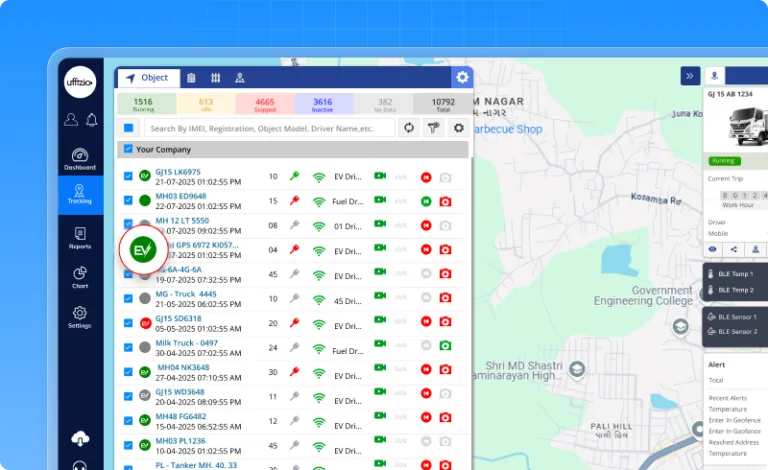Toggle checkbox for GJ15 LK6975 vehicle
This screenshot has height=470, width=768.
point(128,176)
